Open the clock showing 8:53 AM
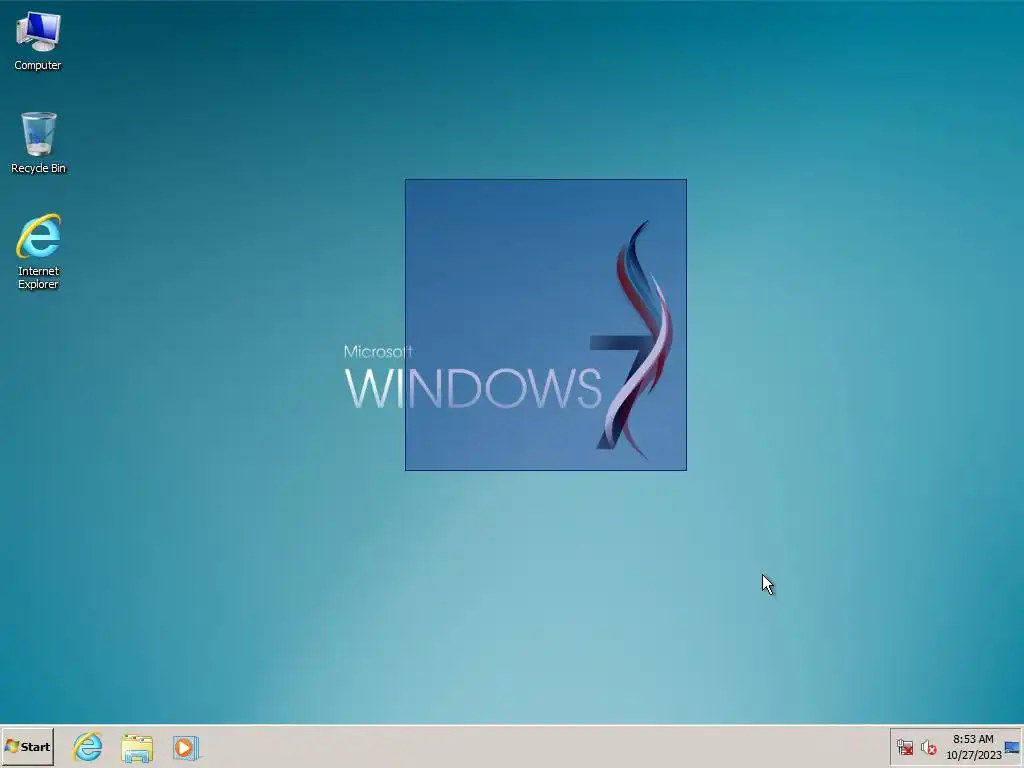 tap(973, 747)
